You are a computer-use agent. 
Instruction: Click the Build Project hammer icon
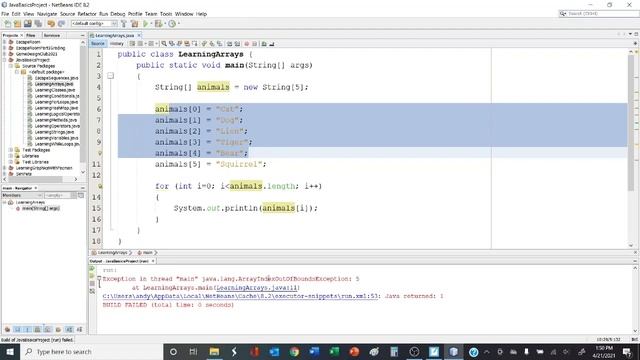[124, 24]
